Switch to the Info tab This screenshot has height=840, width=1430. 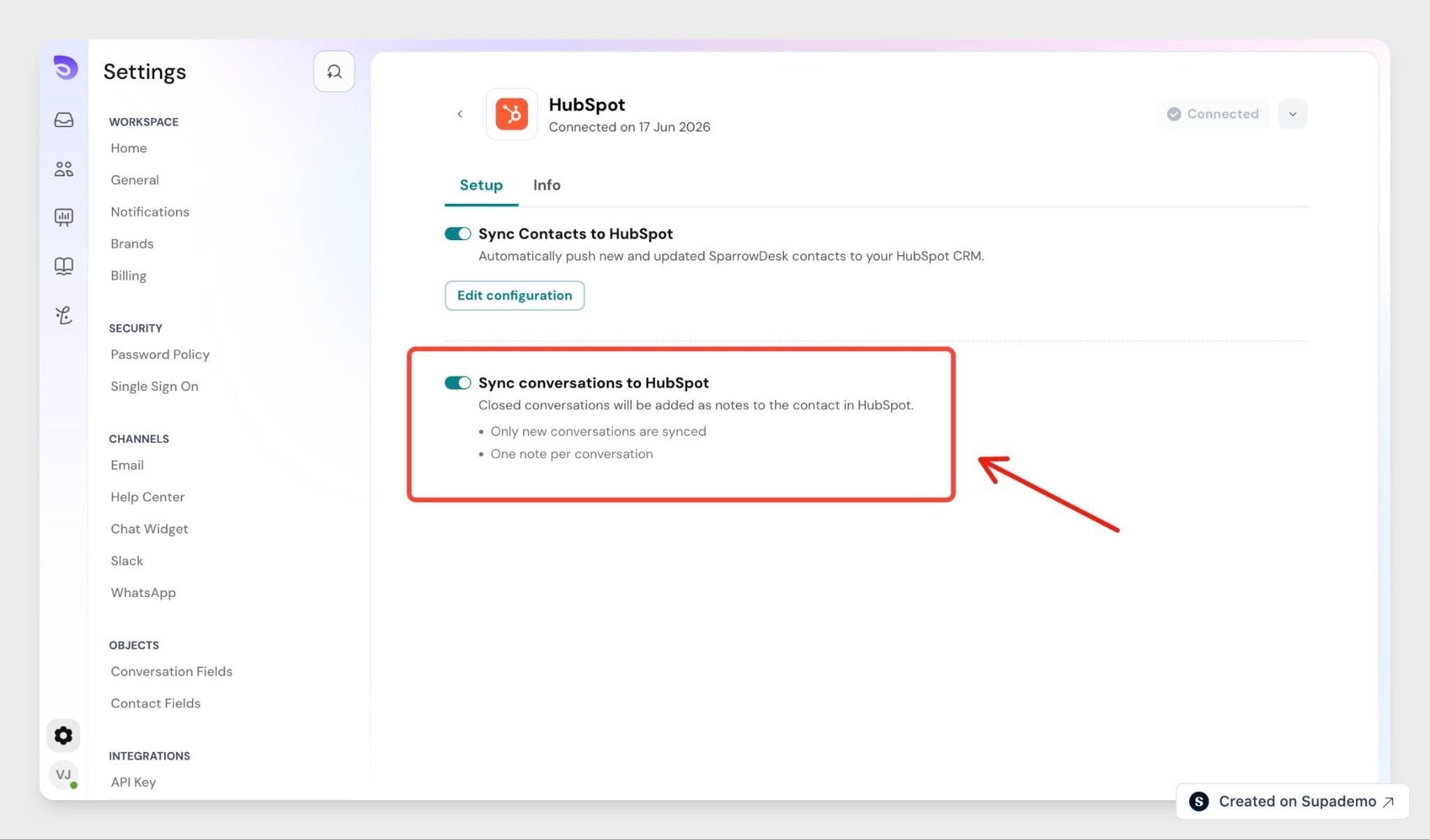(x=547, y=185)
